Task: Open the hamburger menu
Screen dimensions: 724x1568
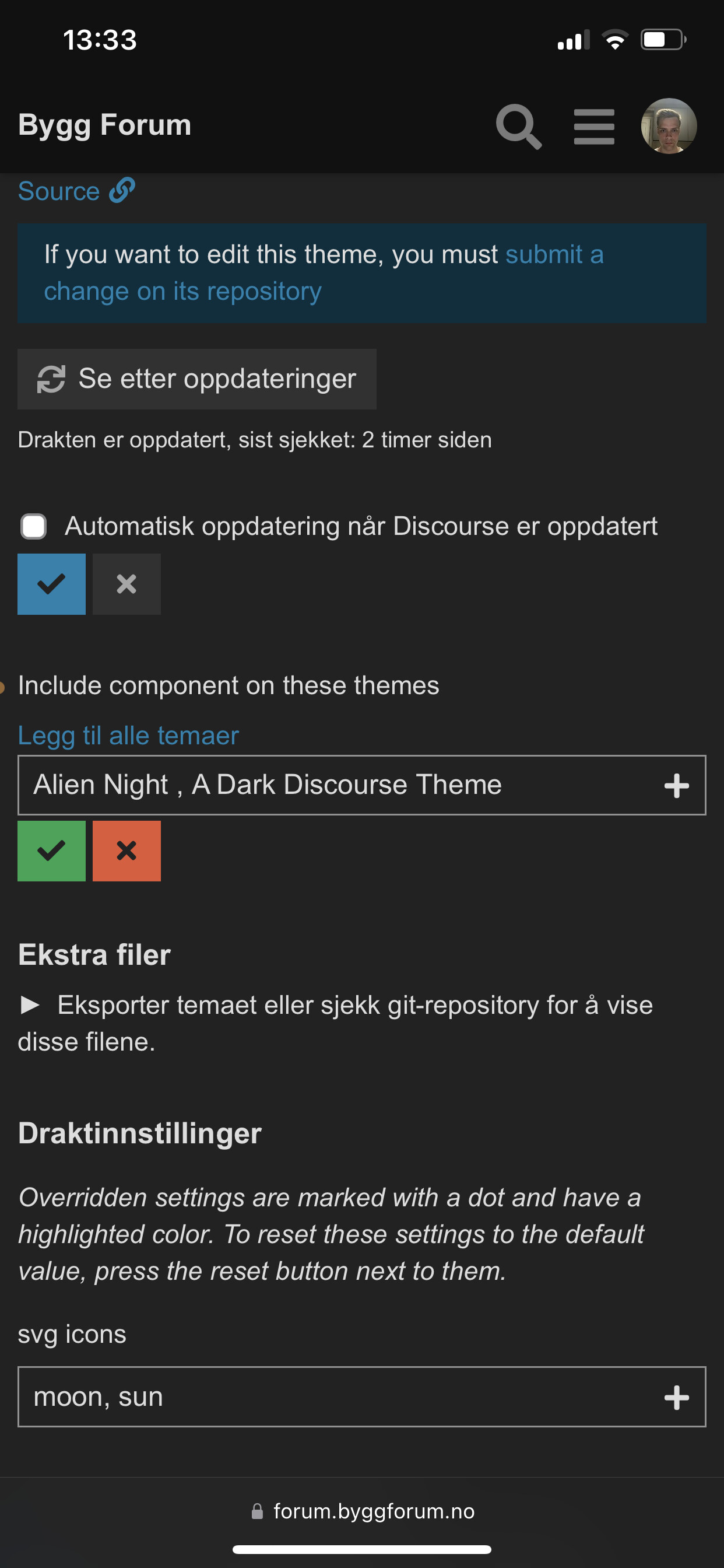Action: tap(594, 127)
